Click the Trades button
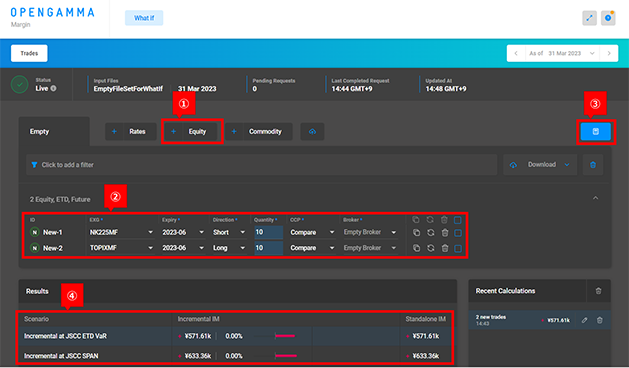 point(29,53)
